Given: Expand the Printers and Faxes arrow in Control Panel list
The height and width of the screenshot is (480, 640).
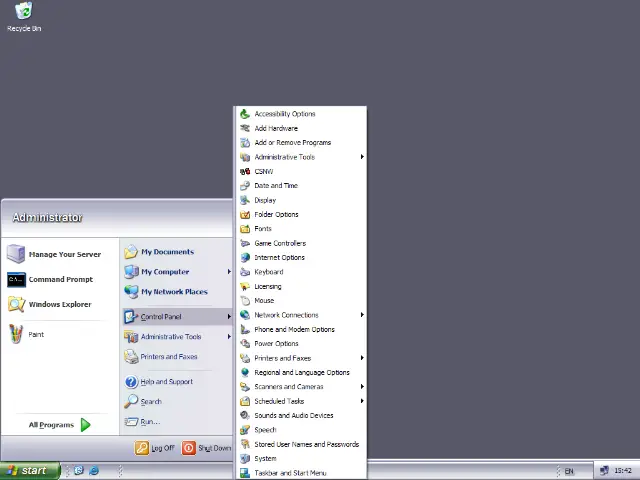Looking at the screenshot, I should click(x=362, y=358).
